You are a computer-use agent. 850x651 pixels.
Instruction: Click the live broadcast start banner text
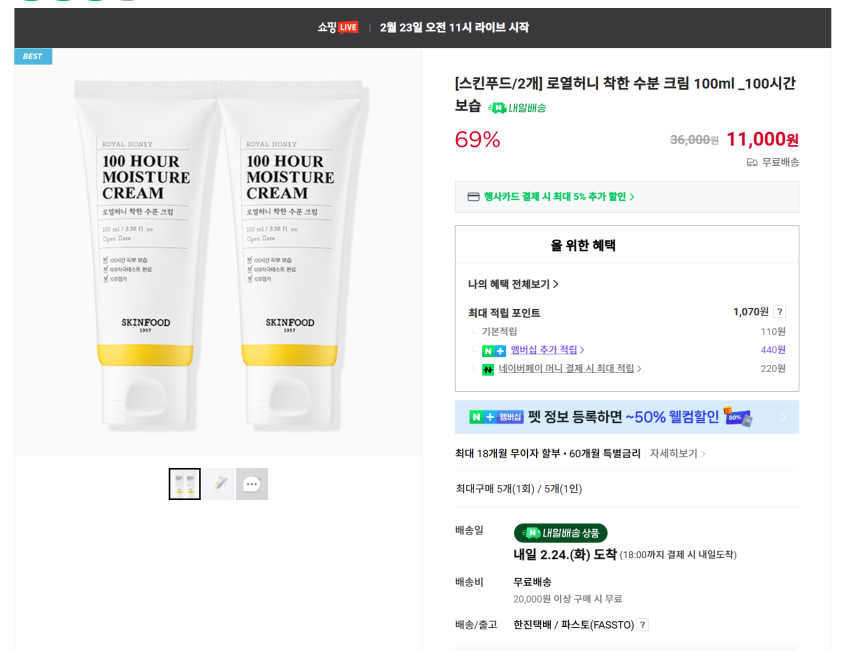(x=454, y=28)
